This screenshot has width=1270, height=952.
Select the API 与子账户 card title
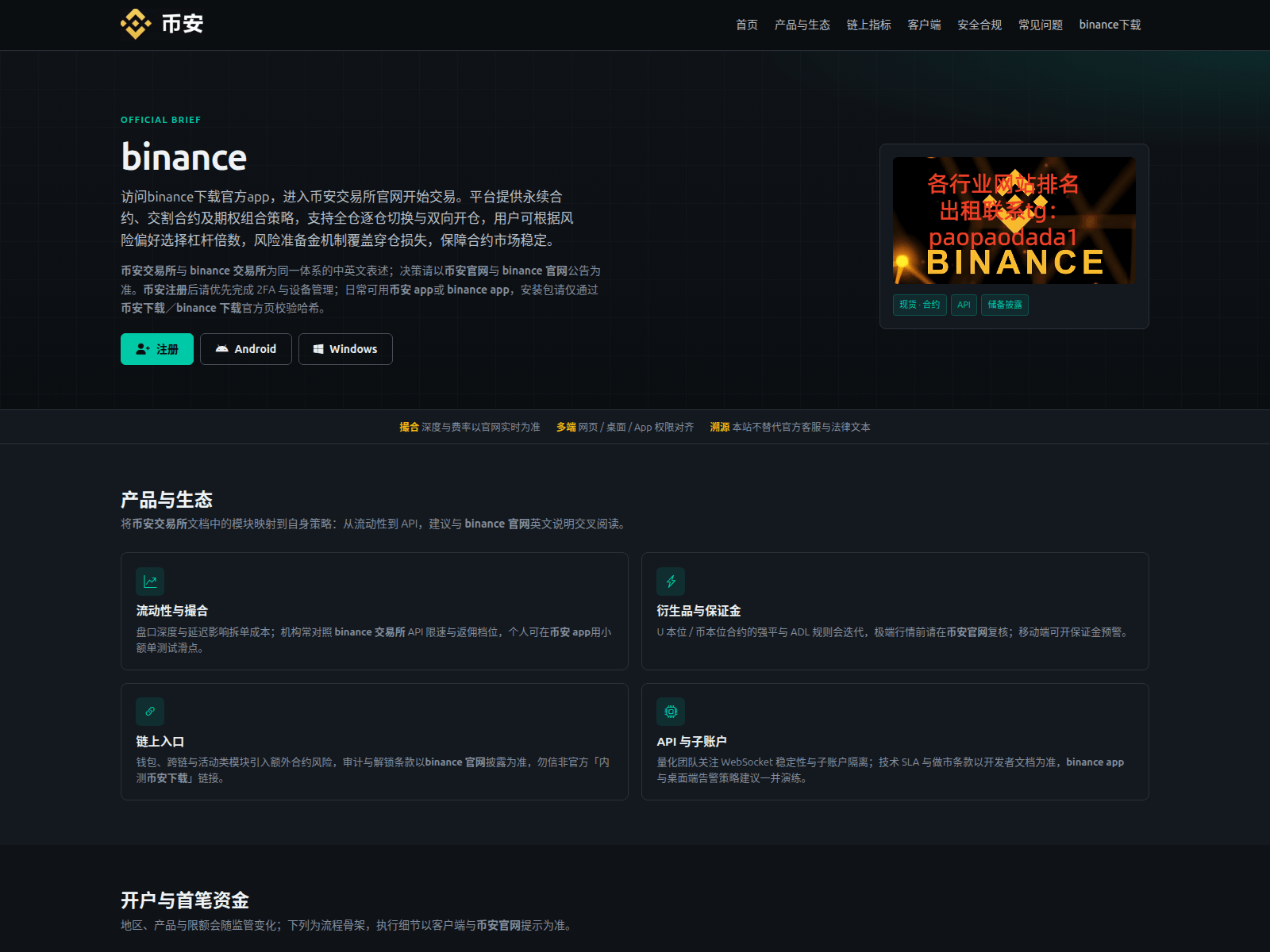pos(691,741)
